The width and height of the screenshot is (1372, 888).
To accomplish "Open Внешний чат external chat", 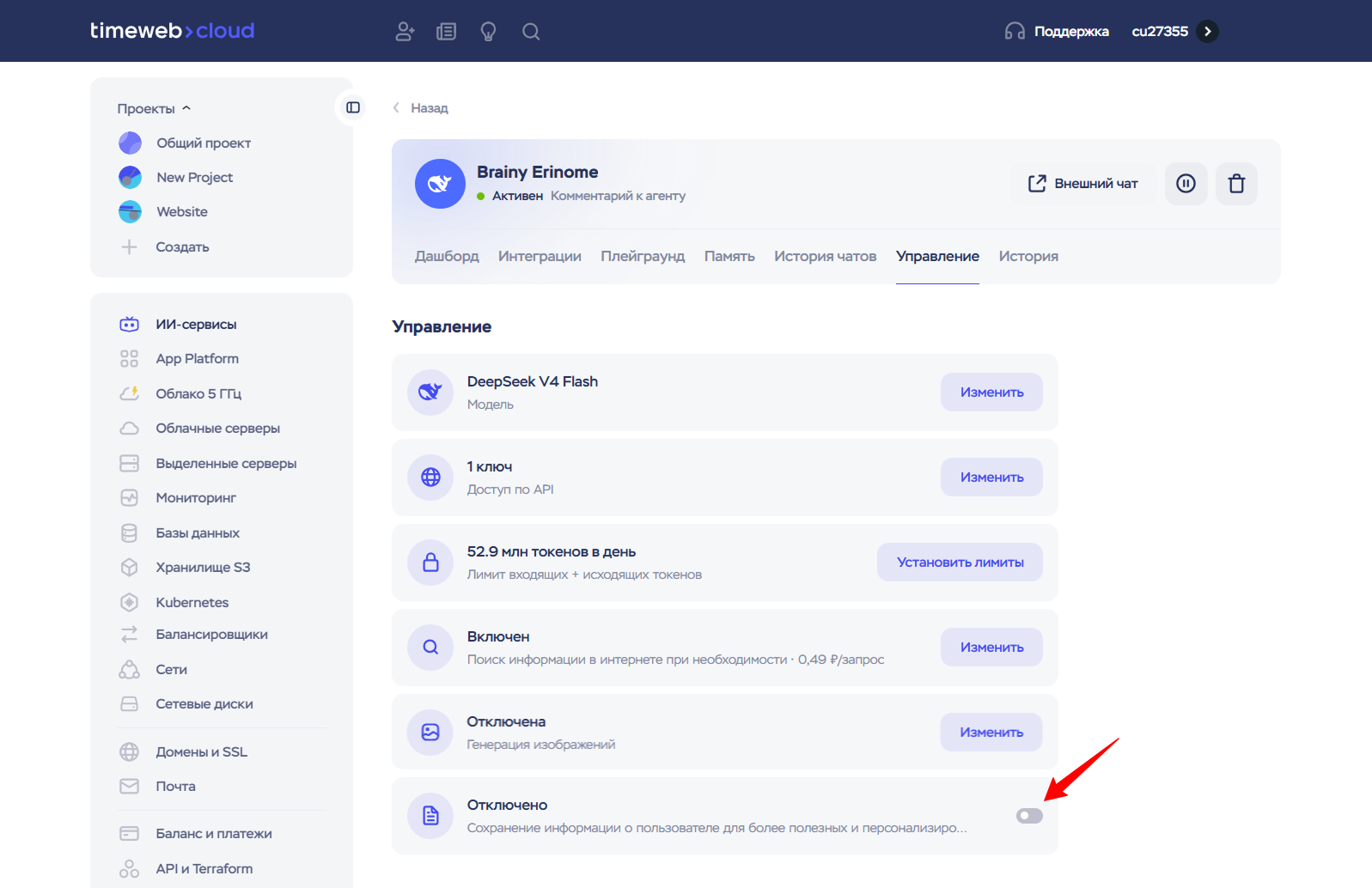I will [x=1082, y=184].
